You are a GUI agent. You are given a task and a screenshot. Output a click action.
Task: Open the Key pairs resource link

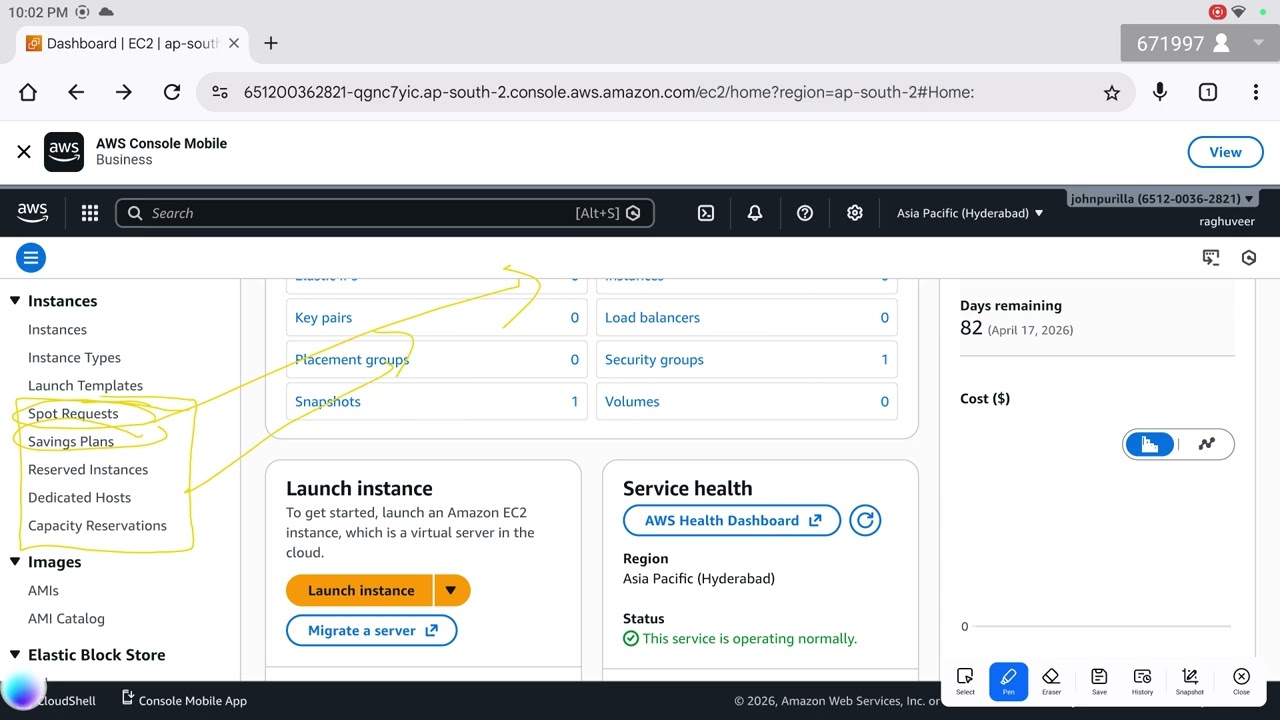(323, 318)
